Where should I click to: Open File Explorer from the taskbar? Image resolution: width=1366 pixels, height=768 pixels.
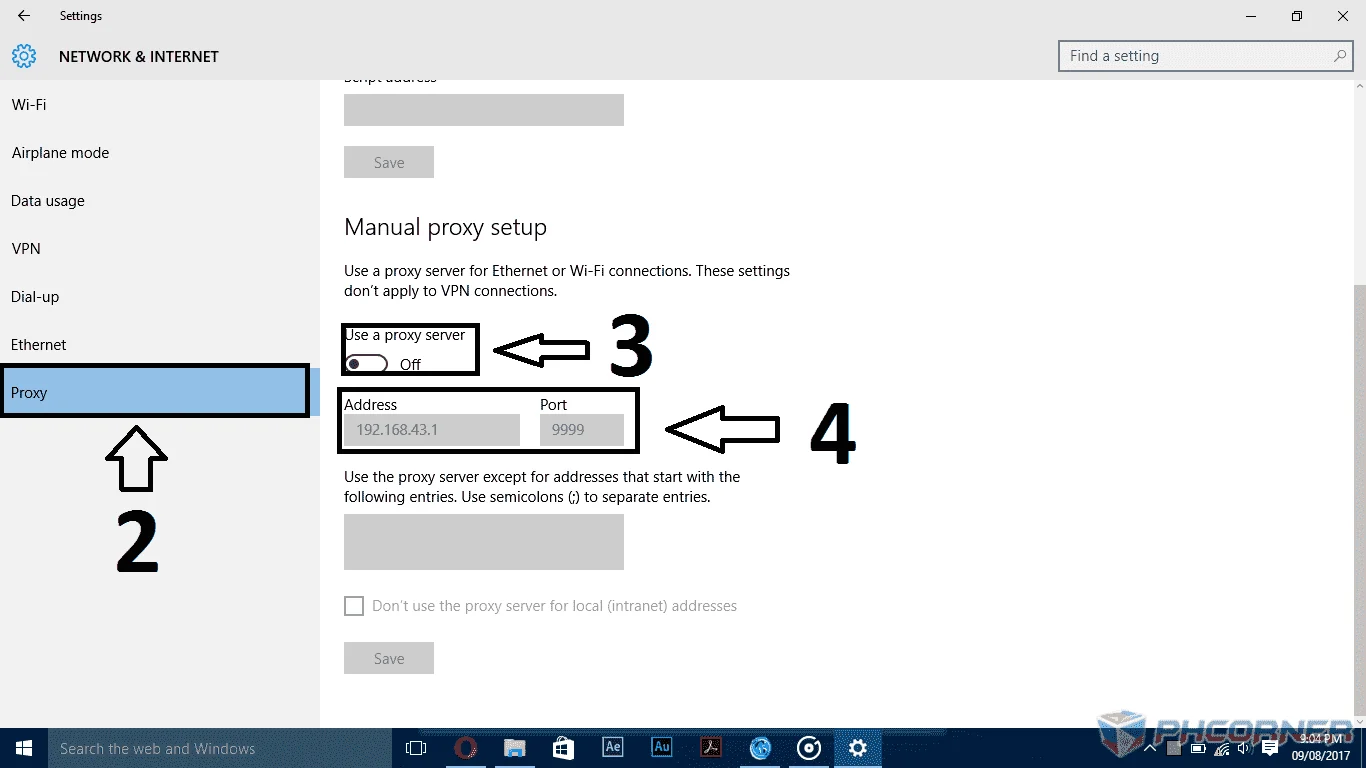coord(514,748)
